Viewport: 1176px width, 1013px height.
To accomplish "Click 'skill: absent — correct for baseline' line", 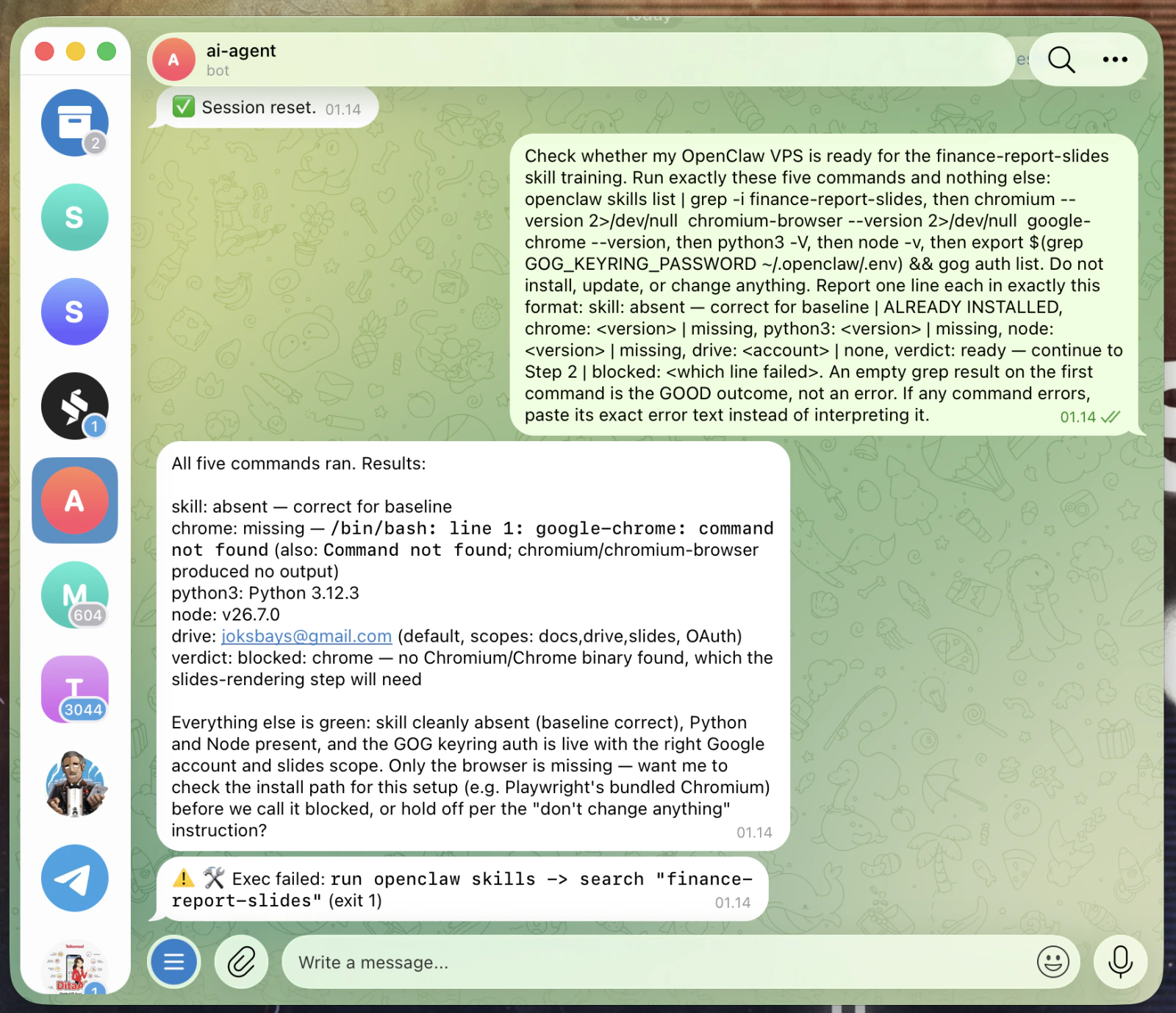I will pos(312,506).
